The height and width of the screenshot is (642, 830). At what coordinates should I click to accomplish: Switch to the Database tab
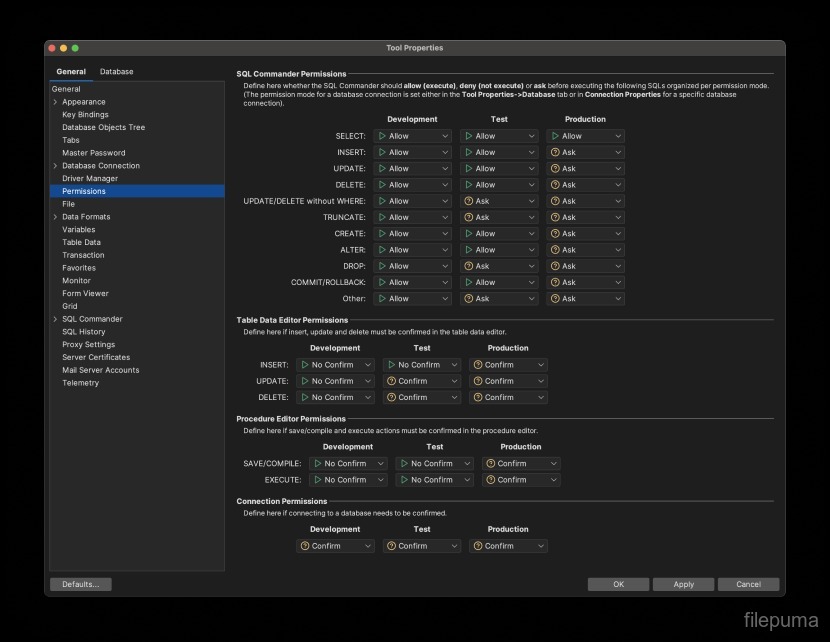[116, 71]
